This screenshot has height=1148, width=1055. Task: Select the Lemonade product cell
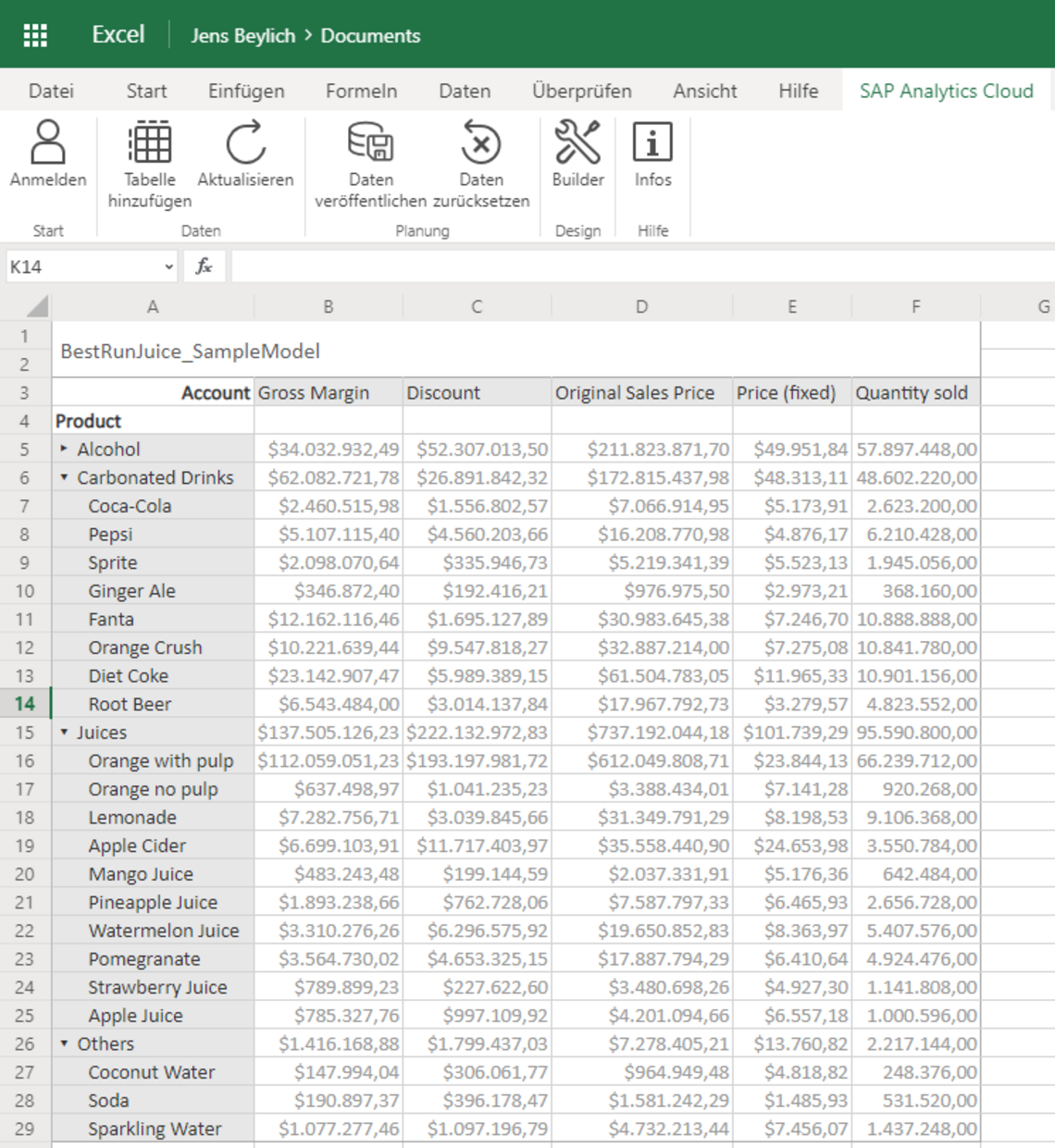153,817
